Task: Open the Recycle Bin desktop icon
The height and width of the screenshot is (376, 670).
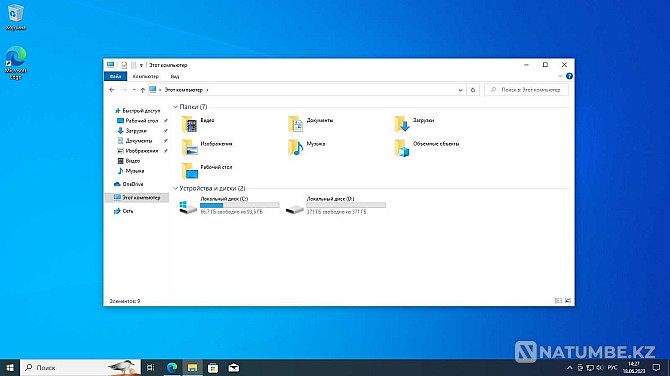Action: 16,17
